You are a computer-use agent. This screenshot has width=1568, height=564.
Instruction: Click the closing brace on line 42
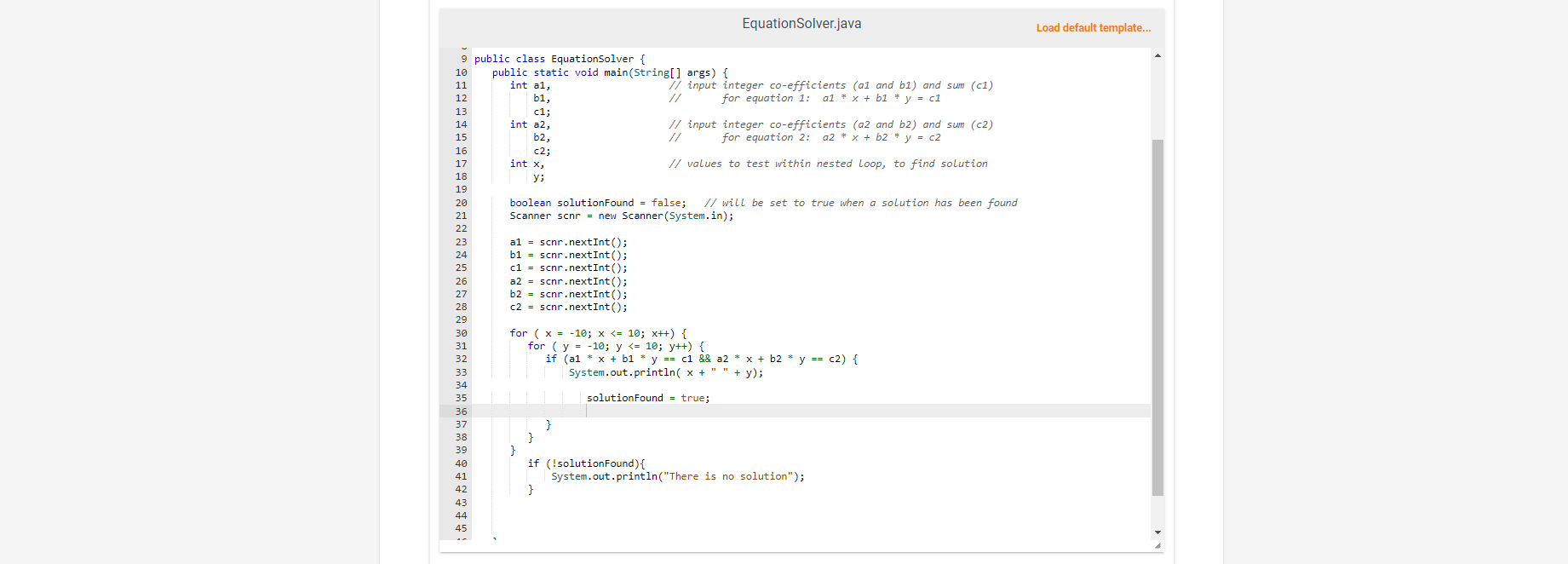point(531,489)
